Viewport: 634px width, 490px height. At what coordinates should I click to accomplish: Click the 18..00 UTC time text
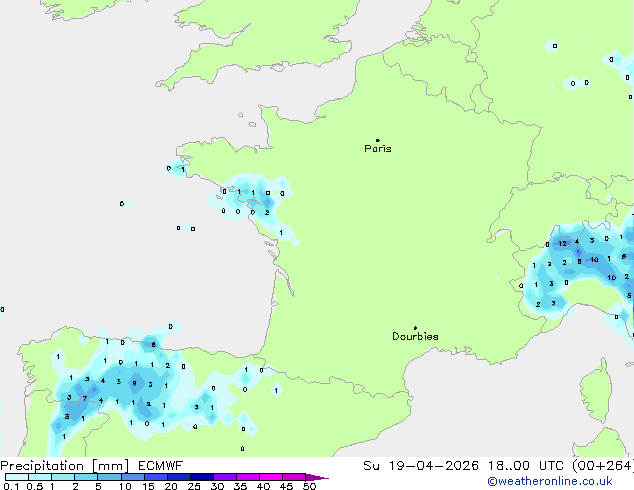[x=526, y=466]
